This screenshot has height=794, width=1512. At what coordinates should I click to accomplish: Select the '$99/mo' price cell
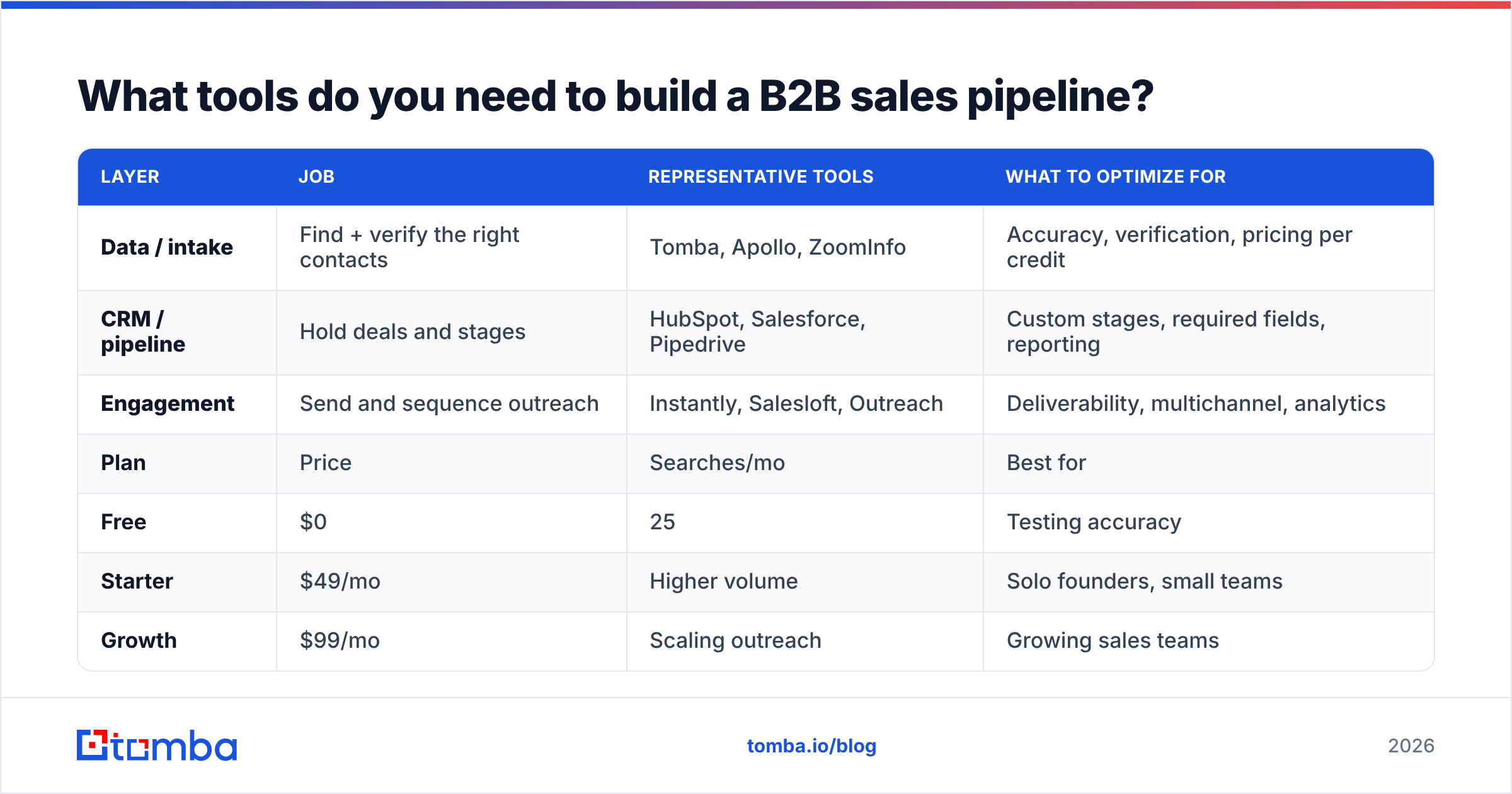[452, 641]
